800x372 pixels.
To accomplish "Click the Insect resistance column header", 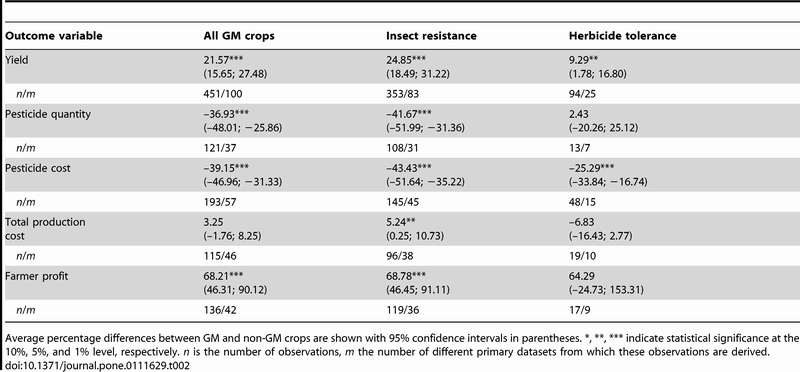I will [431, 36].
